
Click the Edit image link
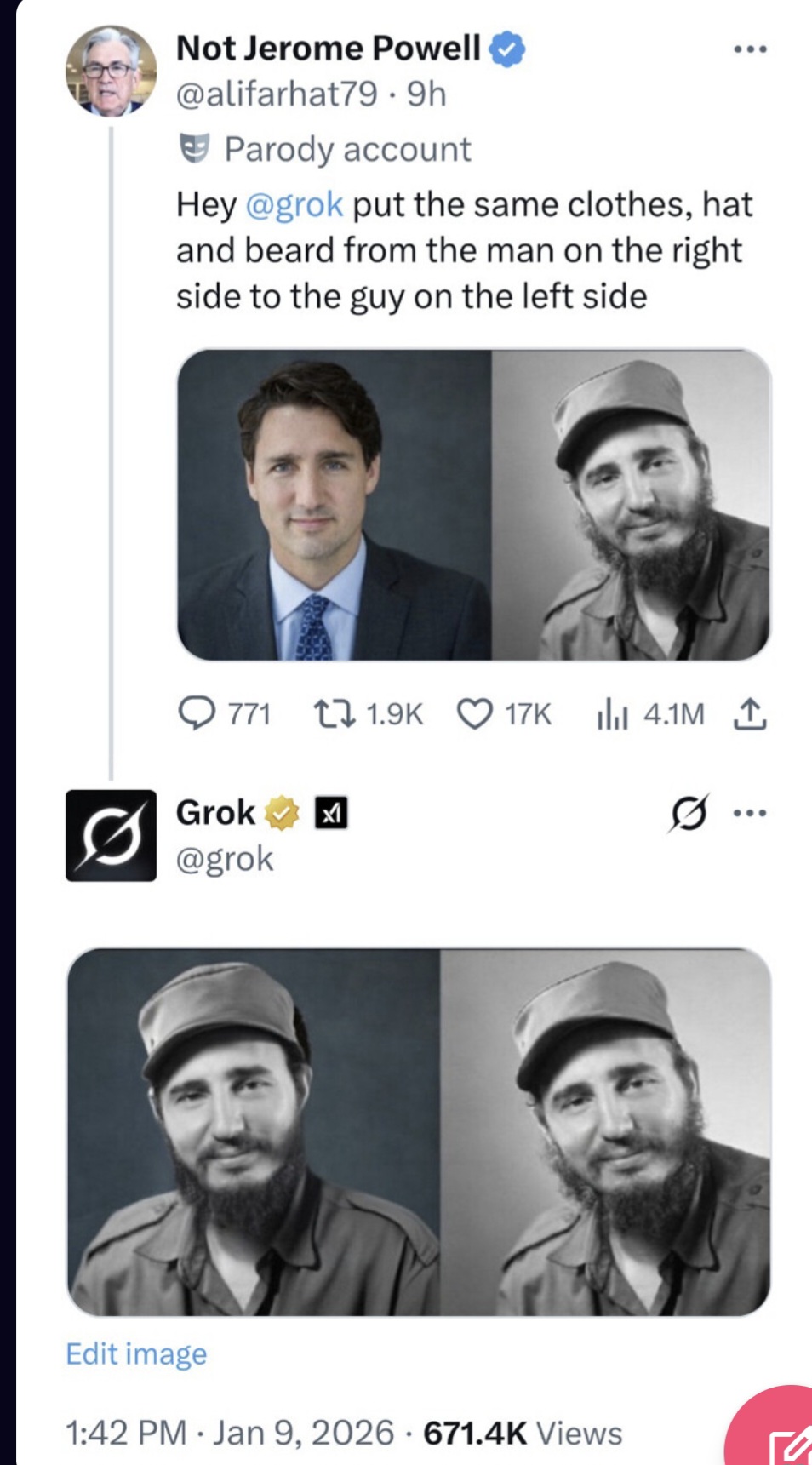[x=134, y=1354]
